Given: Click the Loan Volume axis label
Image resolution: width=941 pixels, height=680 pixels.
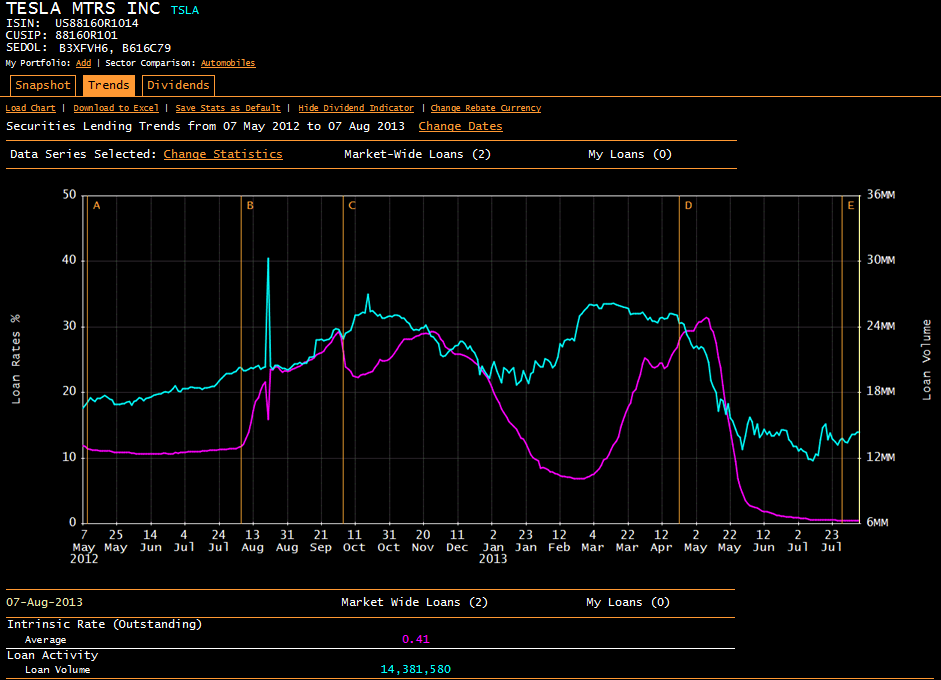Looking at the screenshot, I should tap(927, 360).
